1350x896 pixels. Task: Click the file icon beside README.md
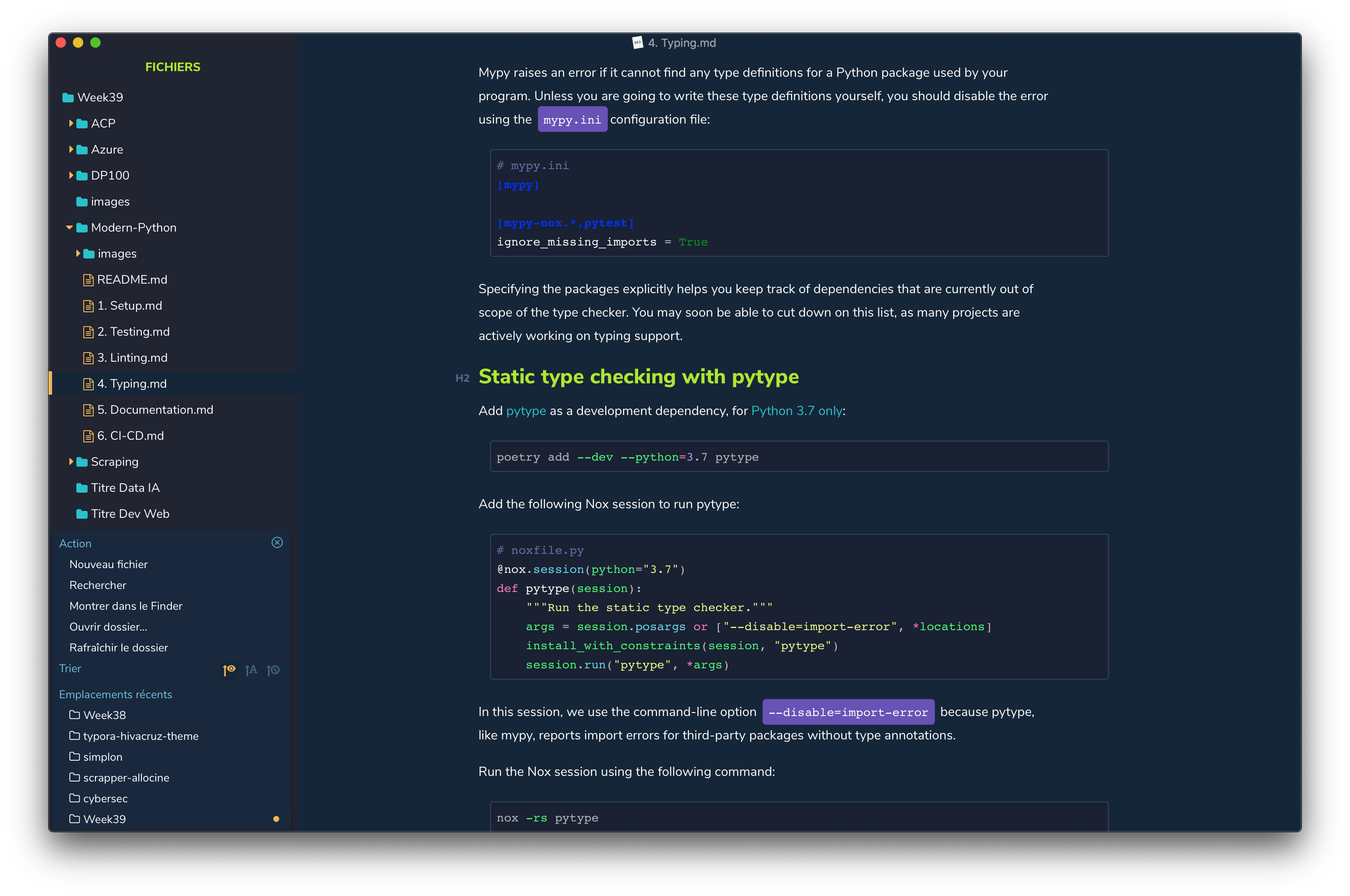[88, 280]
